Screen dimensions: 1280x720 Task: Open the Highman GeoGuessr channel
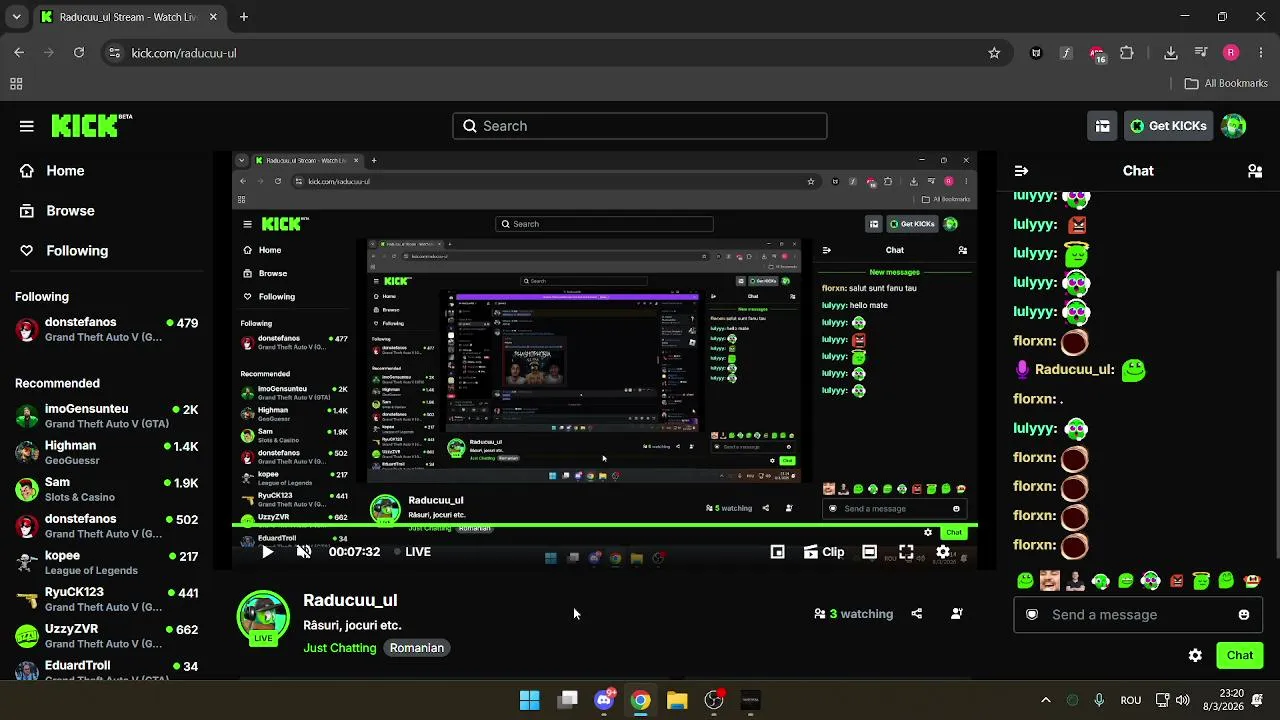click(107, 453)
